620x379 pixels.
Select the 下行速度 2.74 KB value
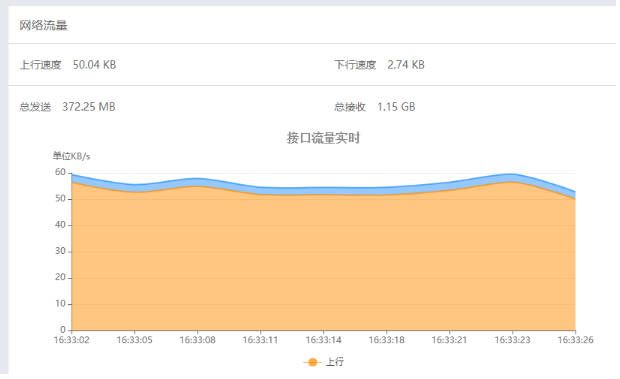click(x=406, y=65)
